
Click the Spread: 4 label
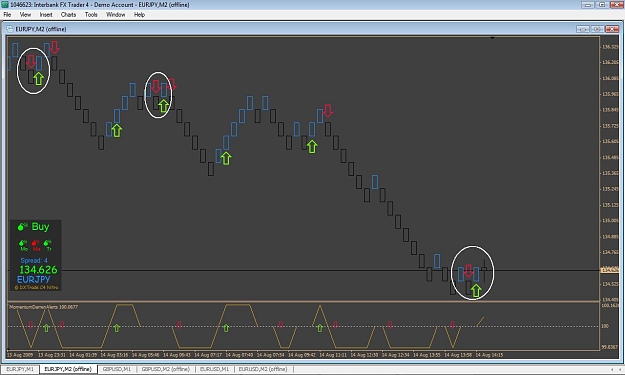(x=34, y=260)
